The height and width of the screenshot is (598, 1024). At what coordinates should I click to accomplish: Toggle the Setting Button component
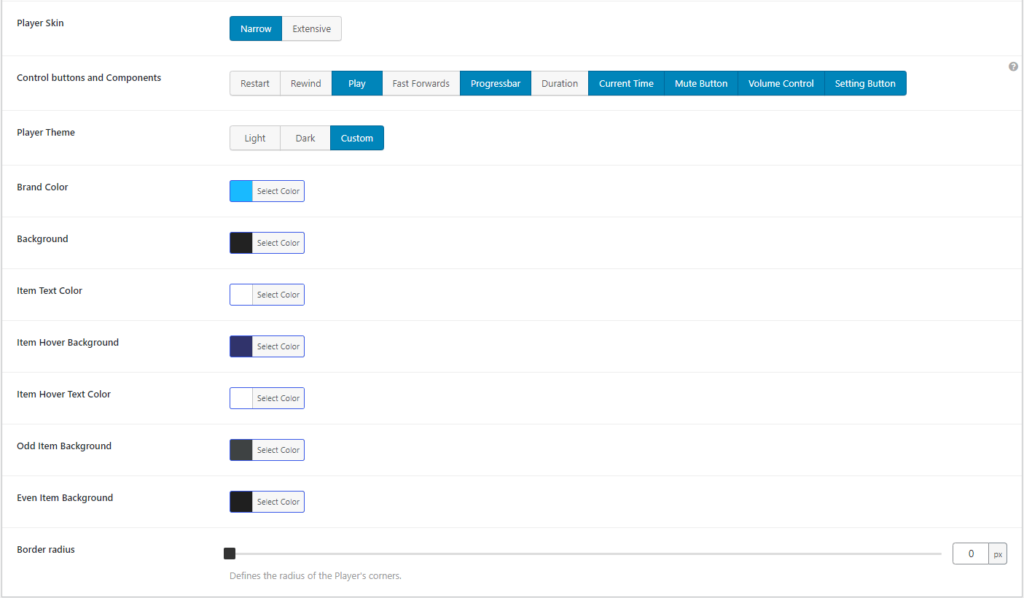click(x=864, y=83)
